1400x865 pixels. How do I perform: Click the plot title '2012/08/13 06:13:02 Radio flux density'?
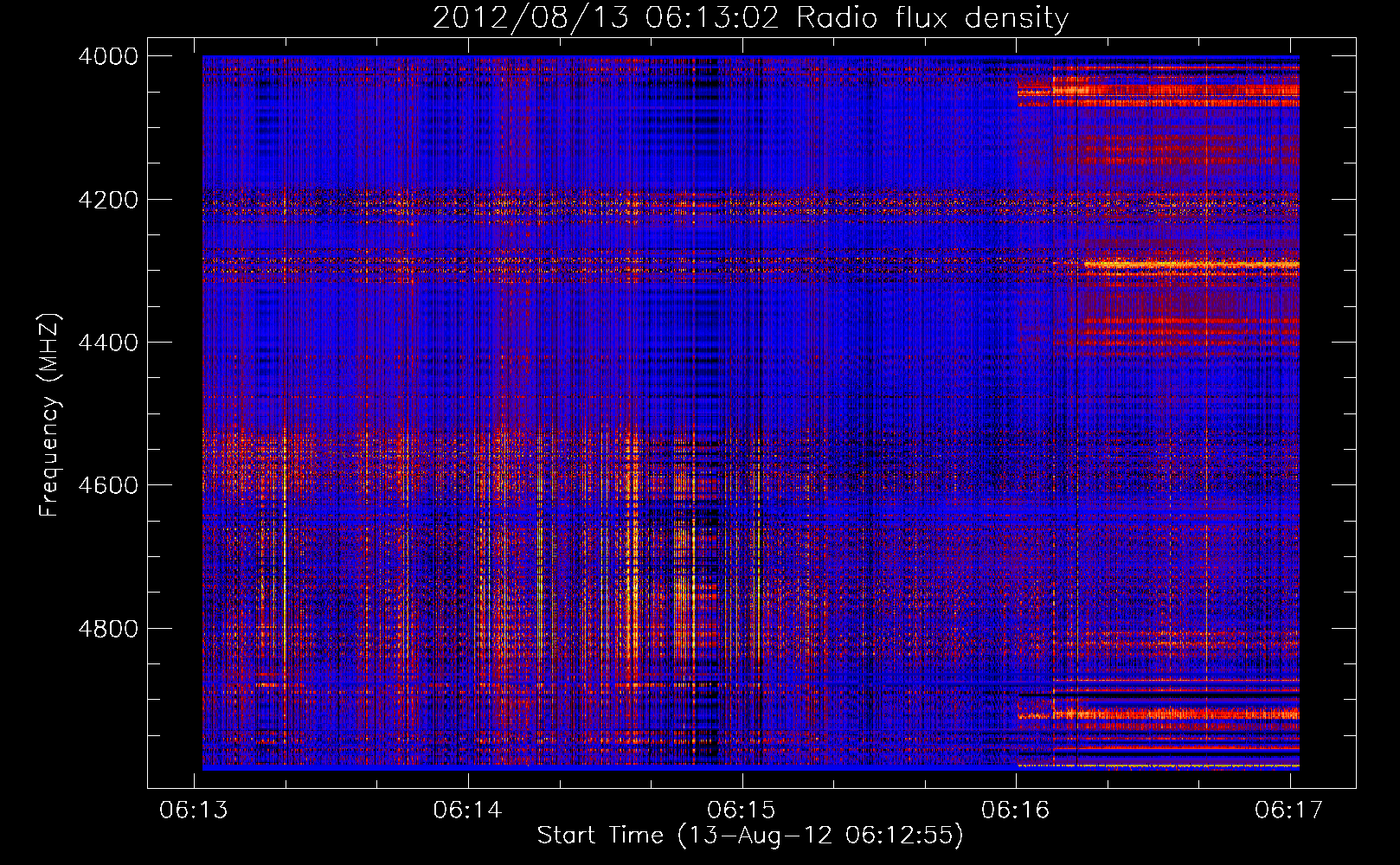[750, 18]
